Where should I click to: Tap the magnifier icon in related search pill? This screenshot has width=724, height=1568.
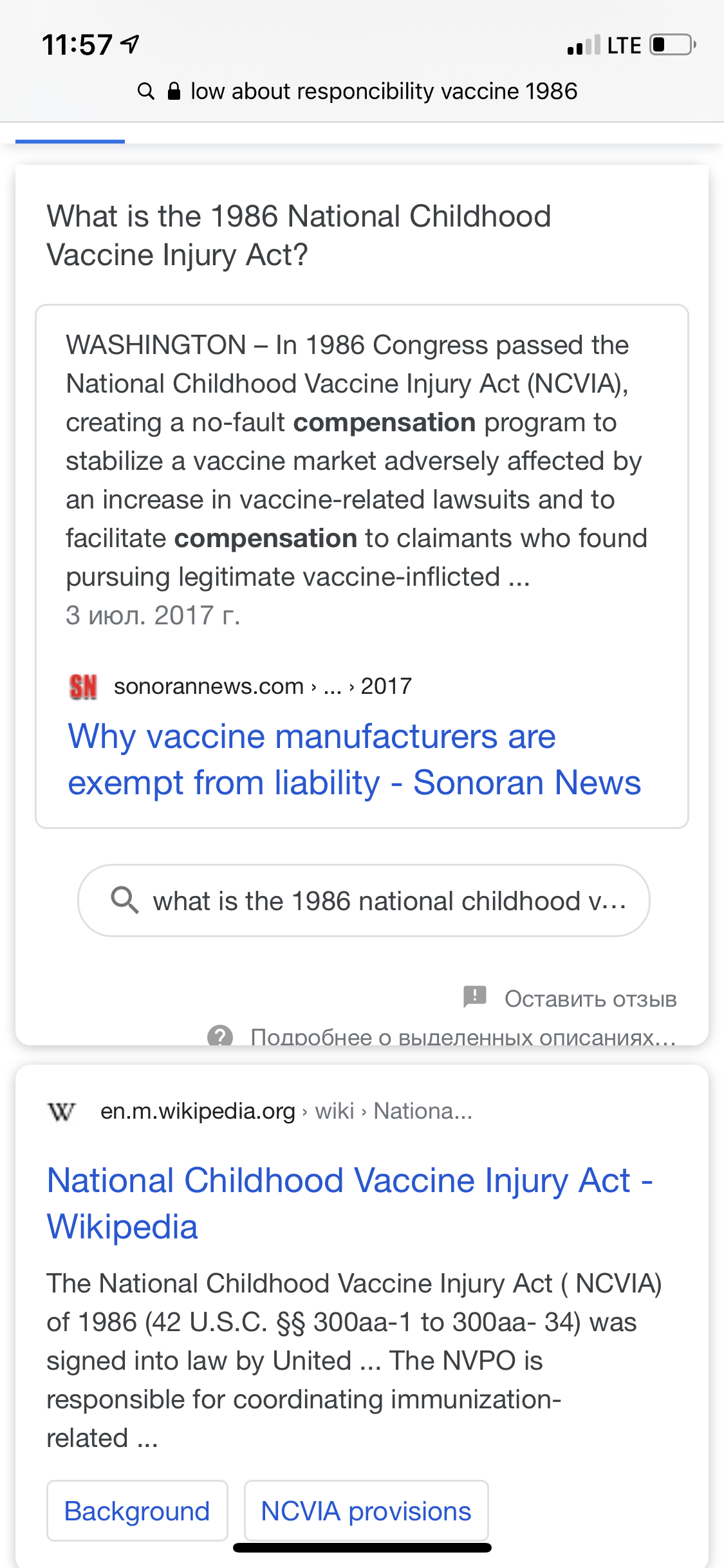click(125, 900)
